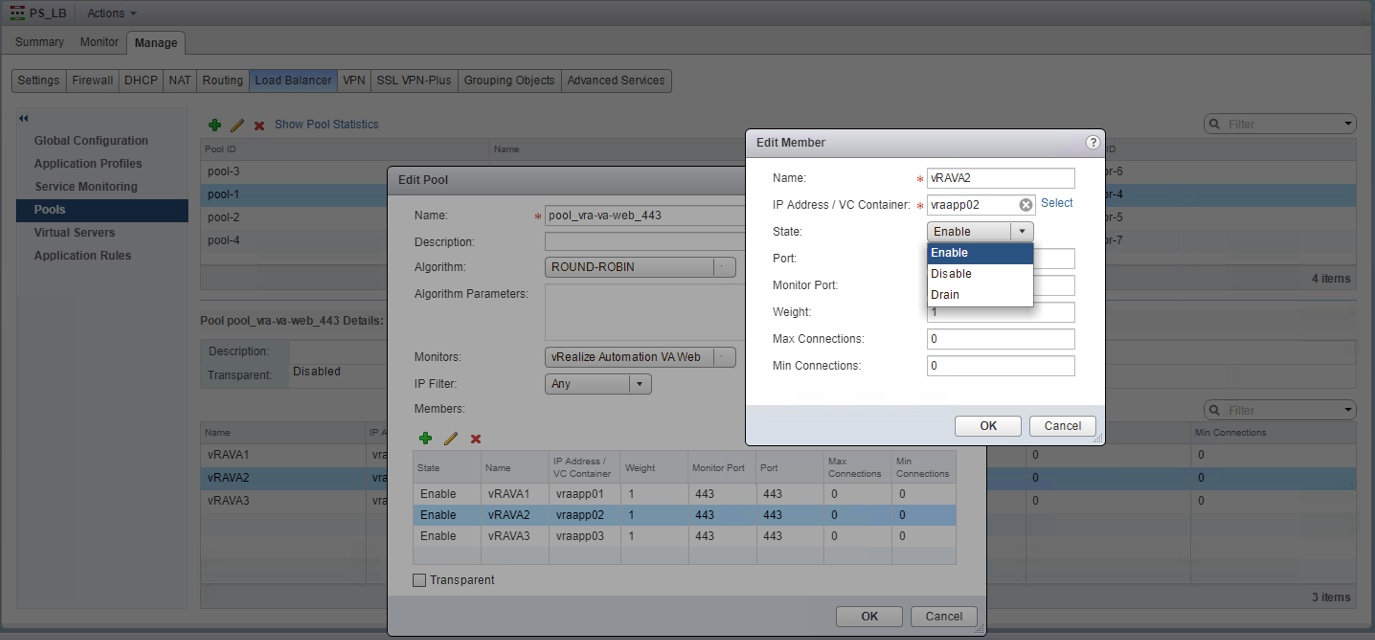1375x640 pixels.
Task: Open the Show Pool Statistics link
Action: [327, 124]
